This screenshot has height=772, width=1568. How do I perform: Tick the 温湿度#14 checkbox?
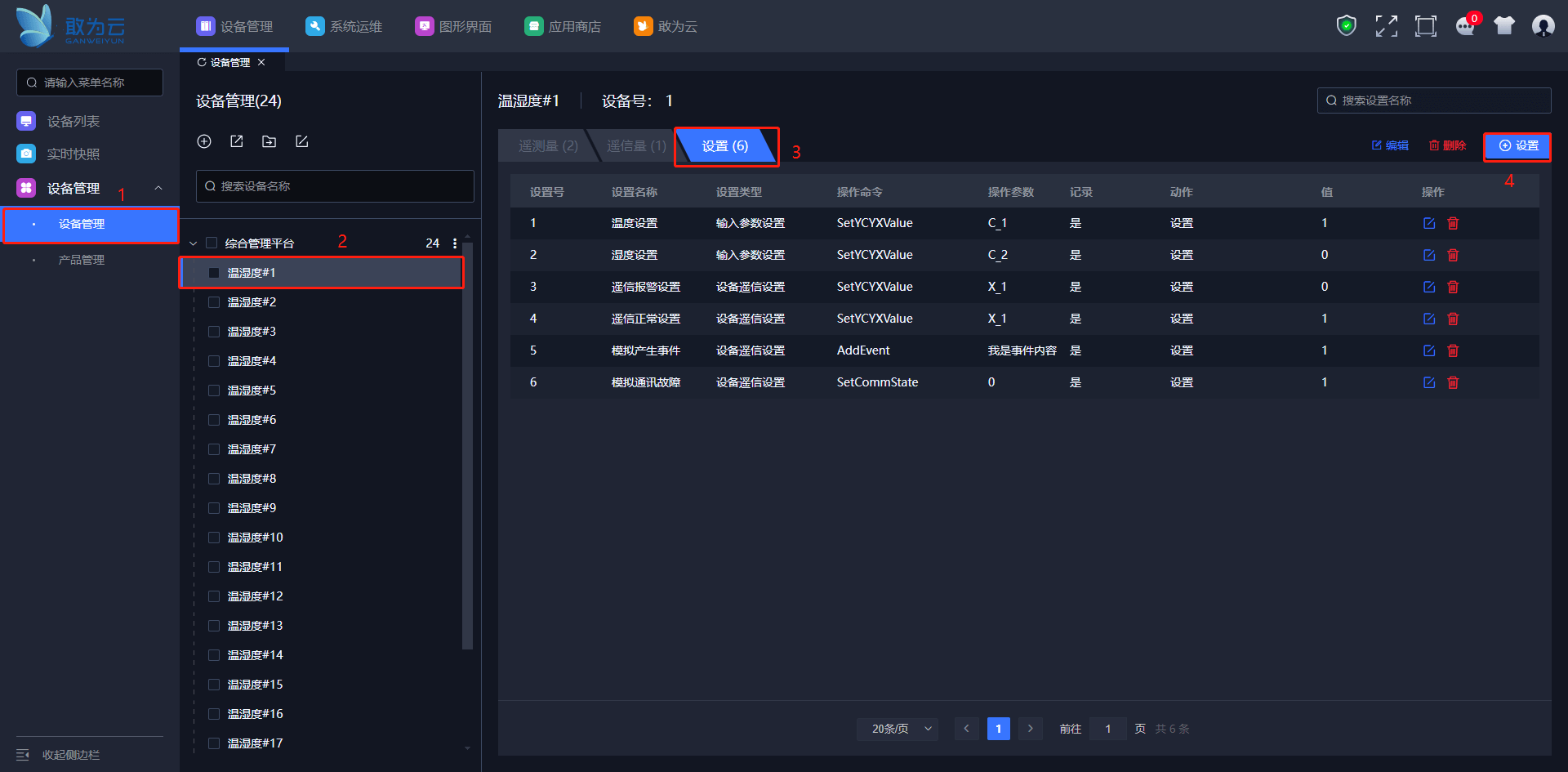pyautogui.click(x=214, y=655)
